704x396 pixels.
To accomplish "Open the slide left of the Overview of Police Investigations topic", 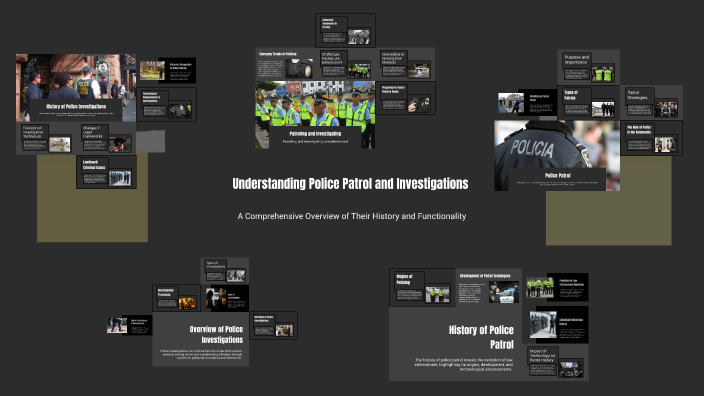I will point(129,326).
